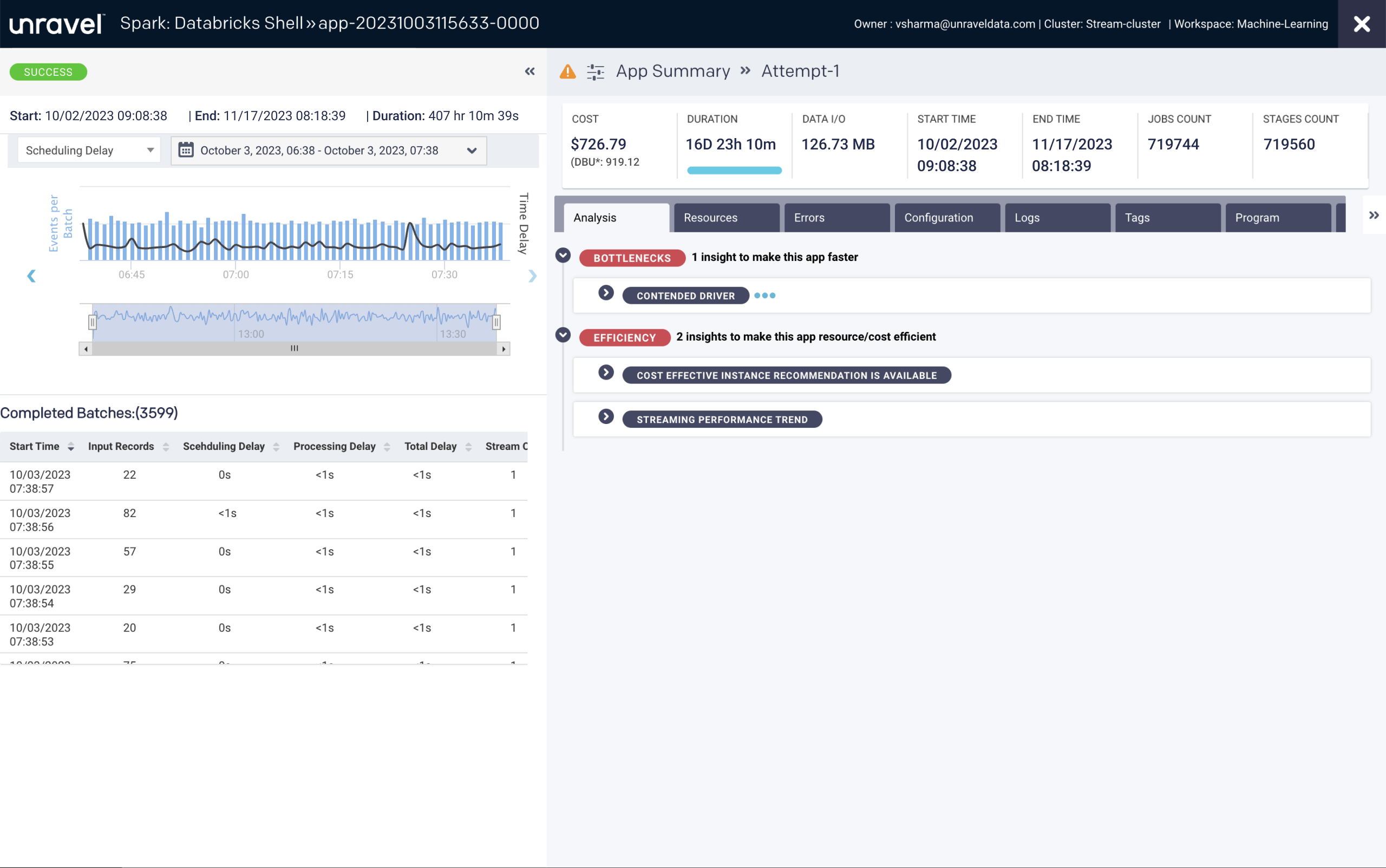Open the Scheduling Delay metric dropdown

(x=89, y=151)
